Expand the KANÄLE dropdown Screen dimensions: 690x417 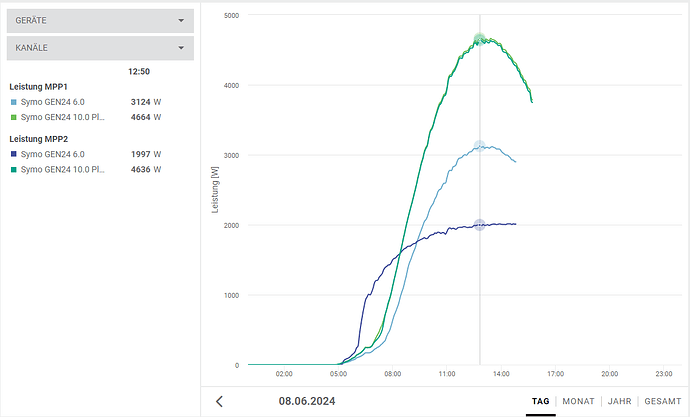pos(100,48)
